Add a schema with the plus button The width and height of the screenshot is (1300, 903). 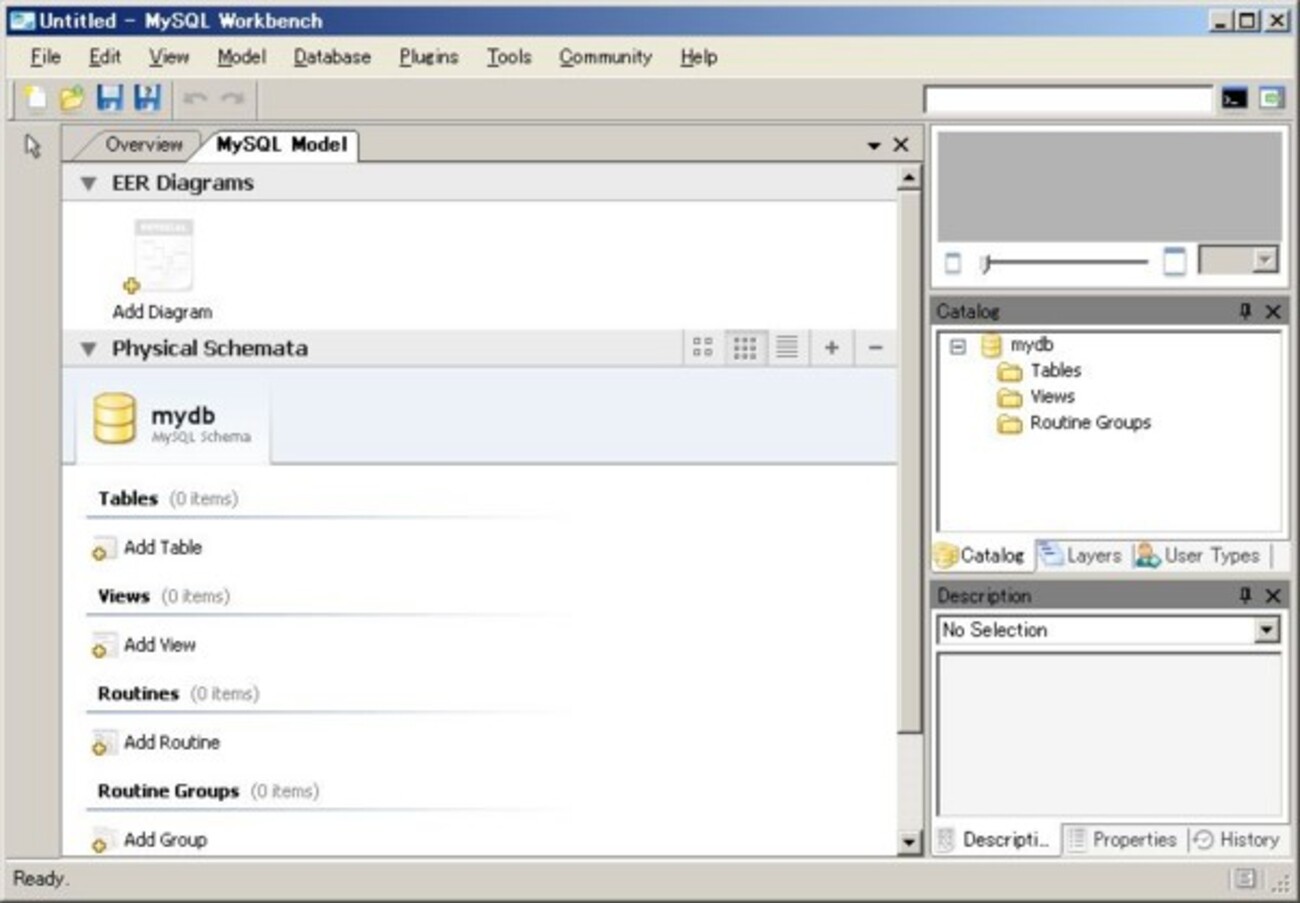pos(831,348)
